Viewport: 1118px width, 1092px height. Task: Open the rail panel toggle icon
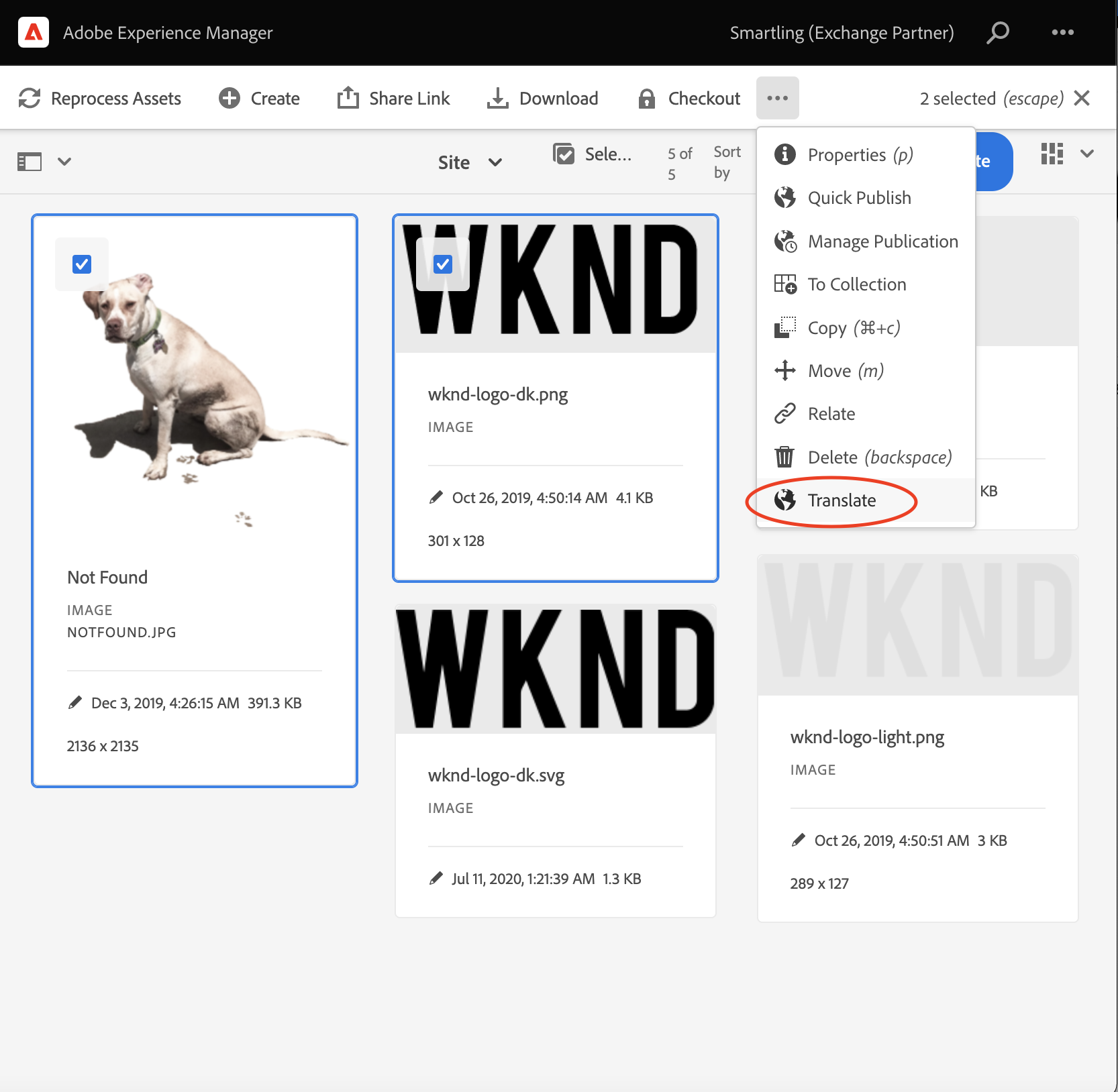tap(30, 162)
